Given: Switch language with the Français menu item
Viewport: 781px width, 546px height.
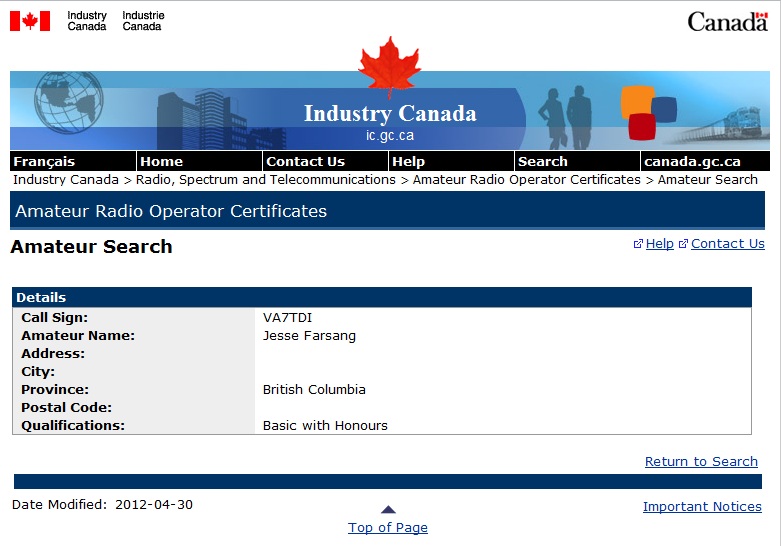Looking at the screenshot, I should coord(73,161).
